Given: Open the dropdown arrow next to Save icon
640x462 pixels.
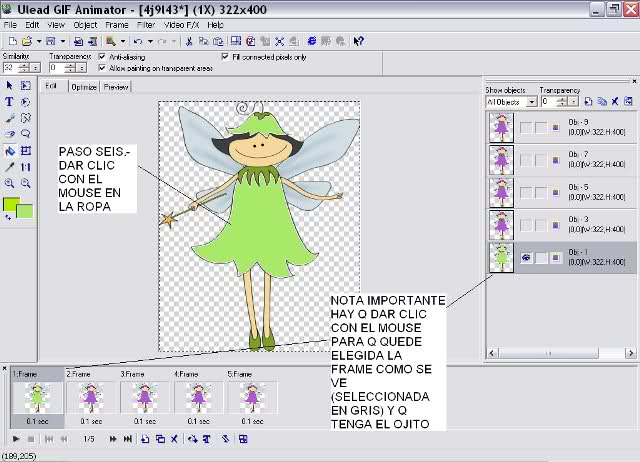Looking at the screenshot, I should (63, 41).
